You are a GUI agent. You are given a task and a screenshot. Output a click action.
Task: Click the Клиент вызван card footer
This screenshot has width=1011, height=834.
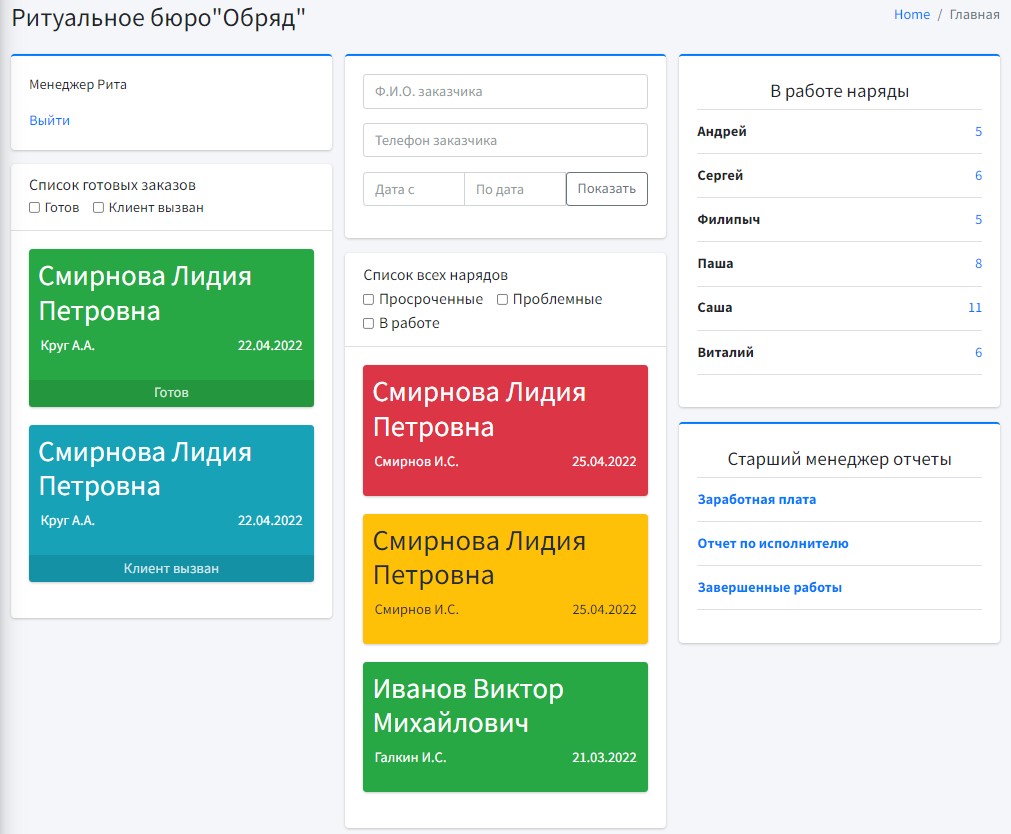coord(172,568)
